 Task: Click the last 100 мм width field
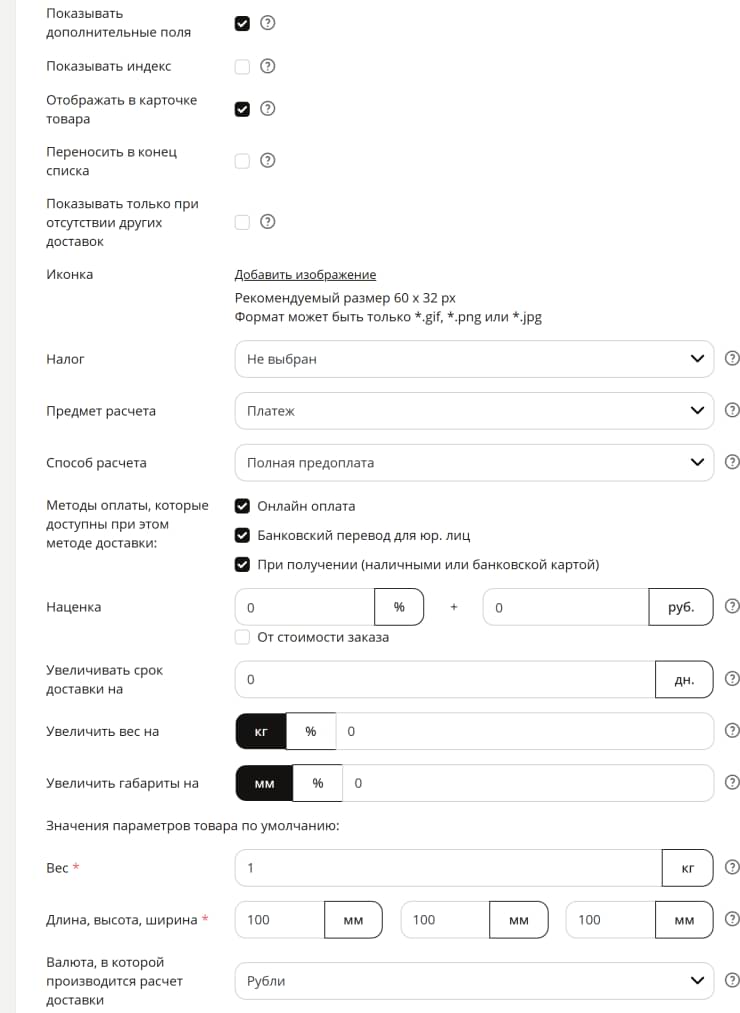(x=610, y=920)
